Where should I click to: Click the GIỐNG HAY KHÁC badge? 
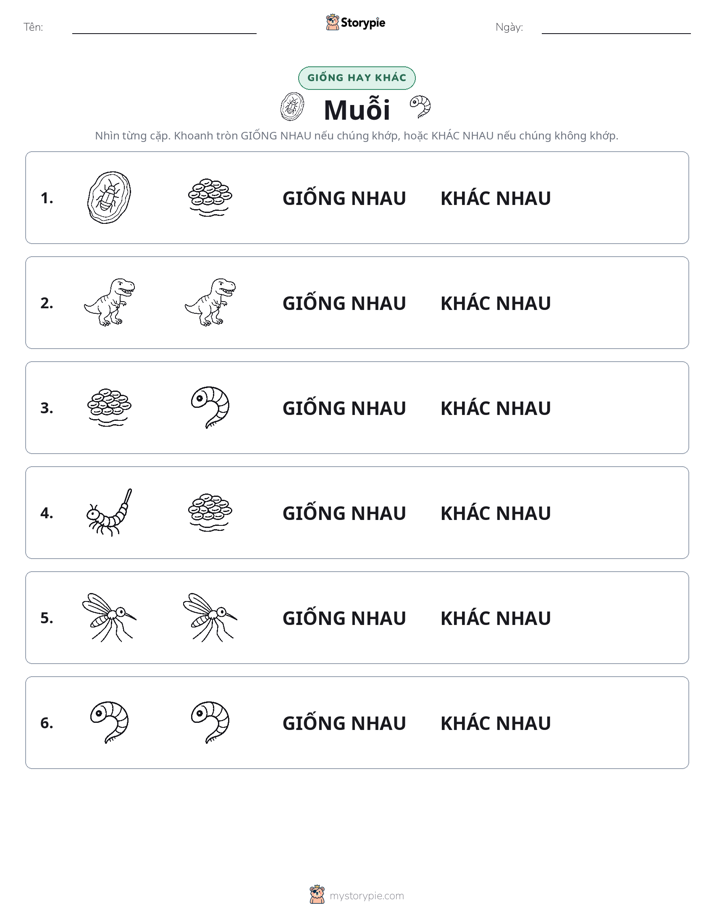pos(357,78)
